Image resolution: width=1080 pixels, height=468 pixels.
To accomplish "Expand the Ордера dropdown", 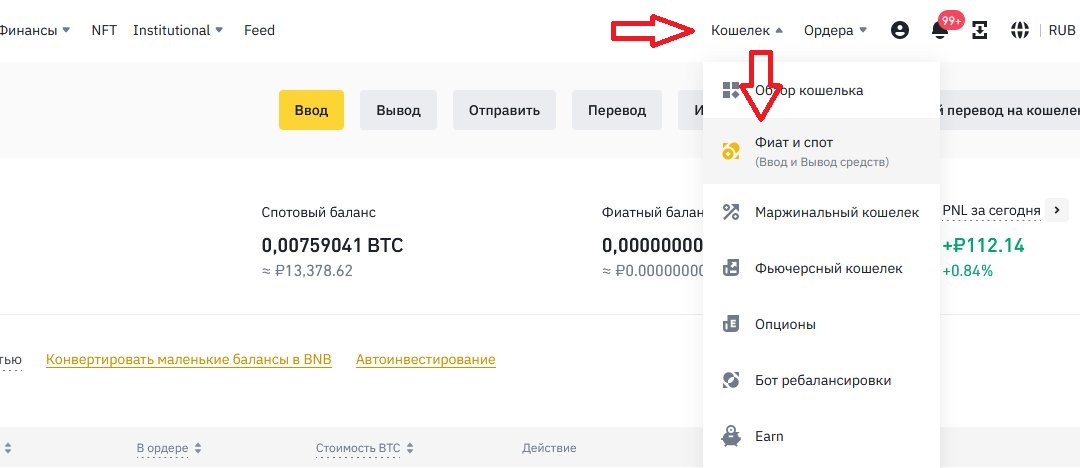I will pos(835,30).
